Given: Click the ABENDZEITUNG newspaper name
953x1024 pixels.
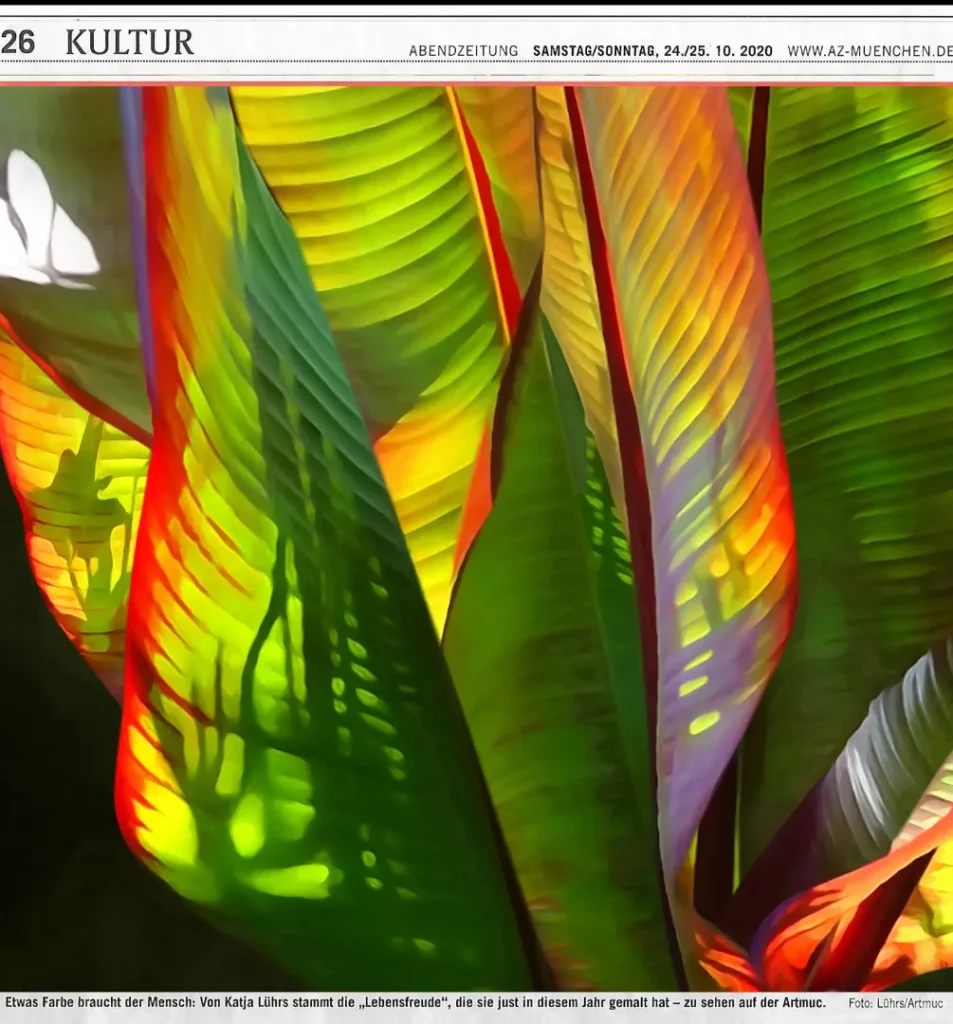Looking at the screenshot, I should (463, 51).
